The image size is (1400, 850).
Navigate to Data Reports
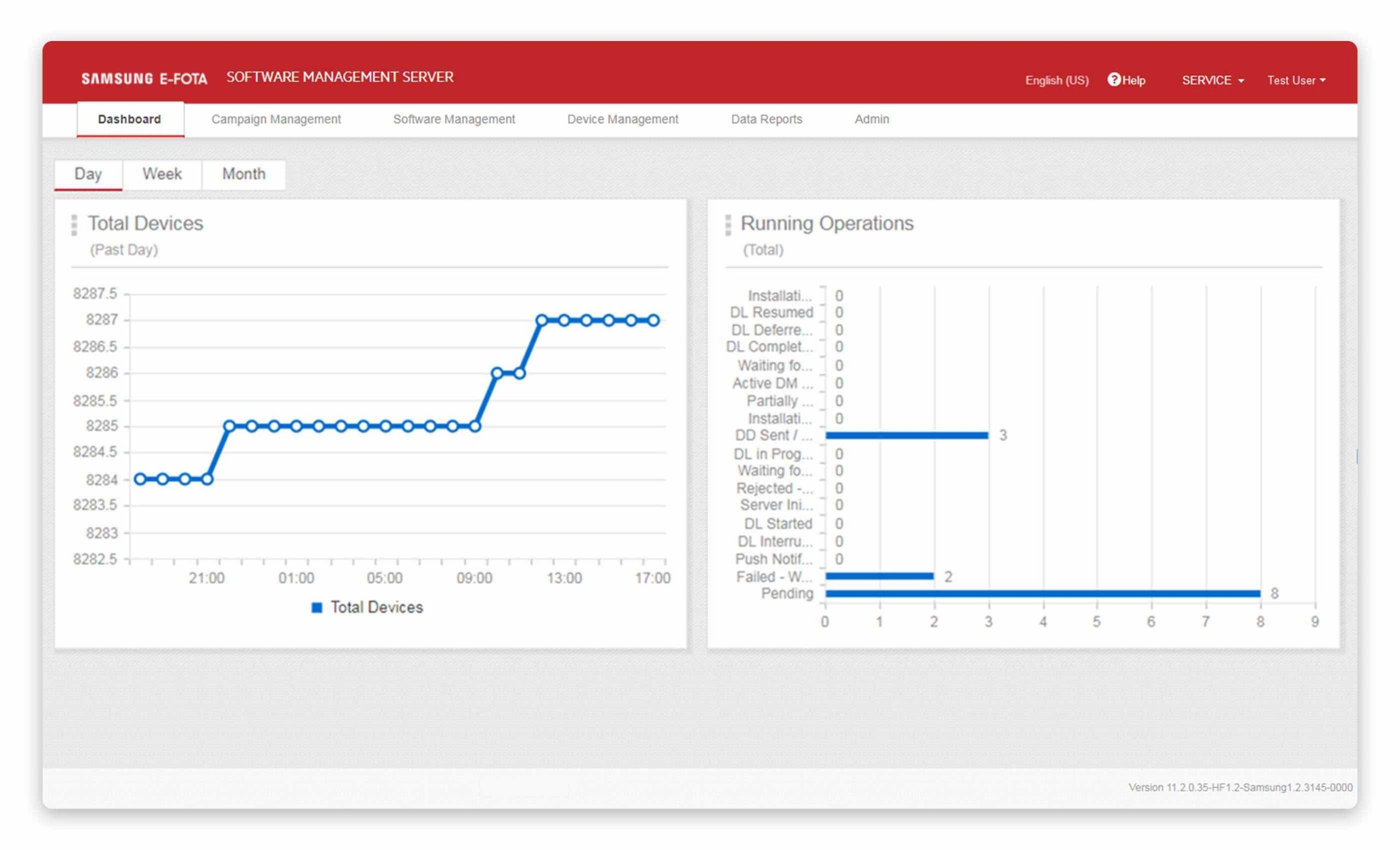tap(766, 119)
